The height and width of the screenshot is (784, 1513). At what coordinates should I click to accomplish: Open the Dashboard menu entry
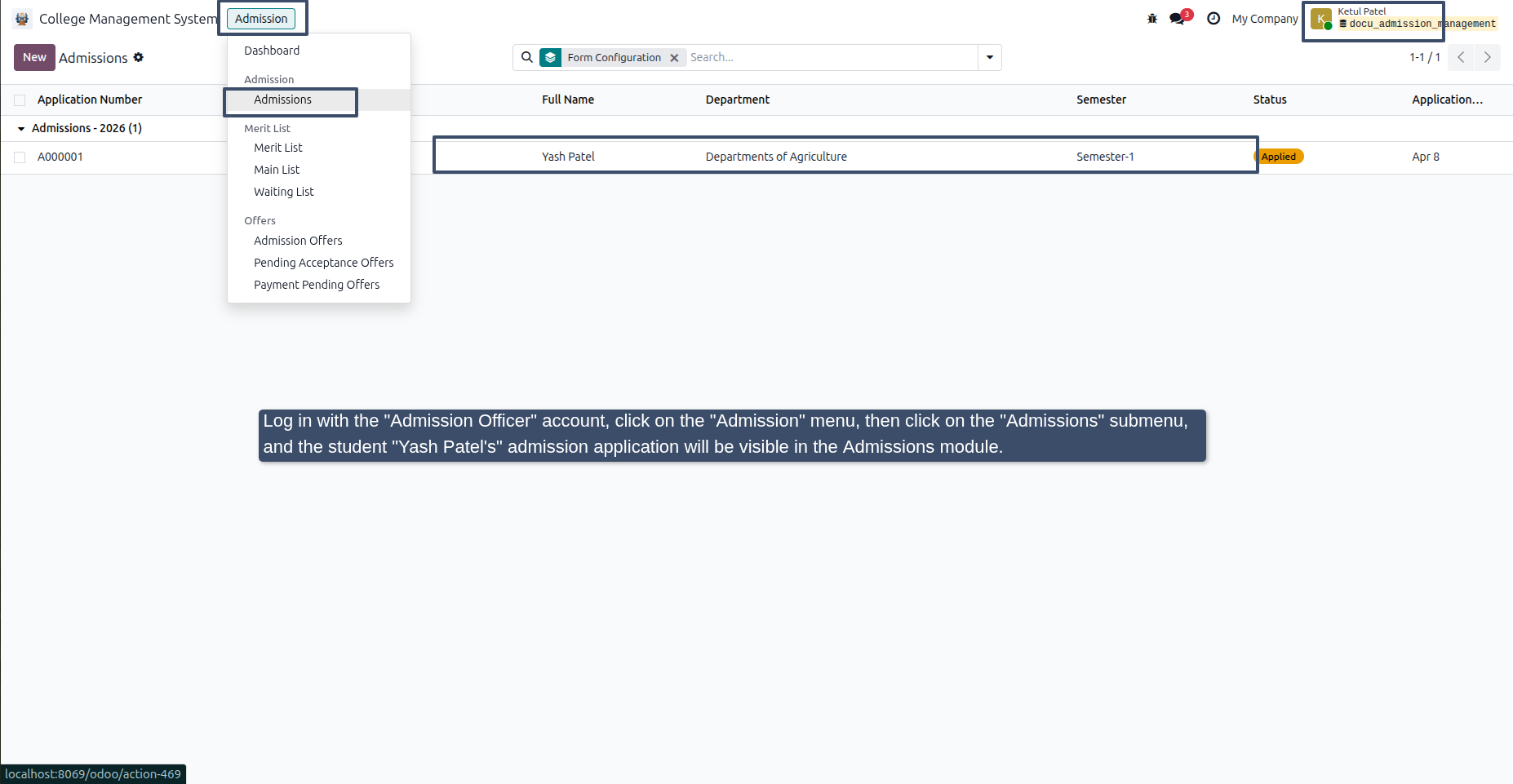(x=272, y=51)
